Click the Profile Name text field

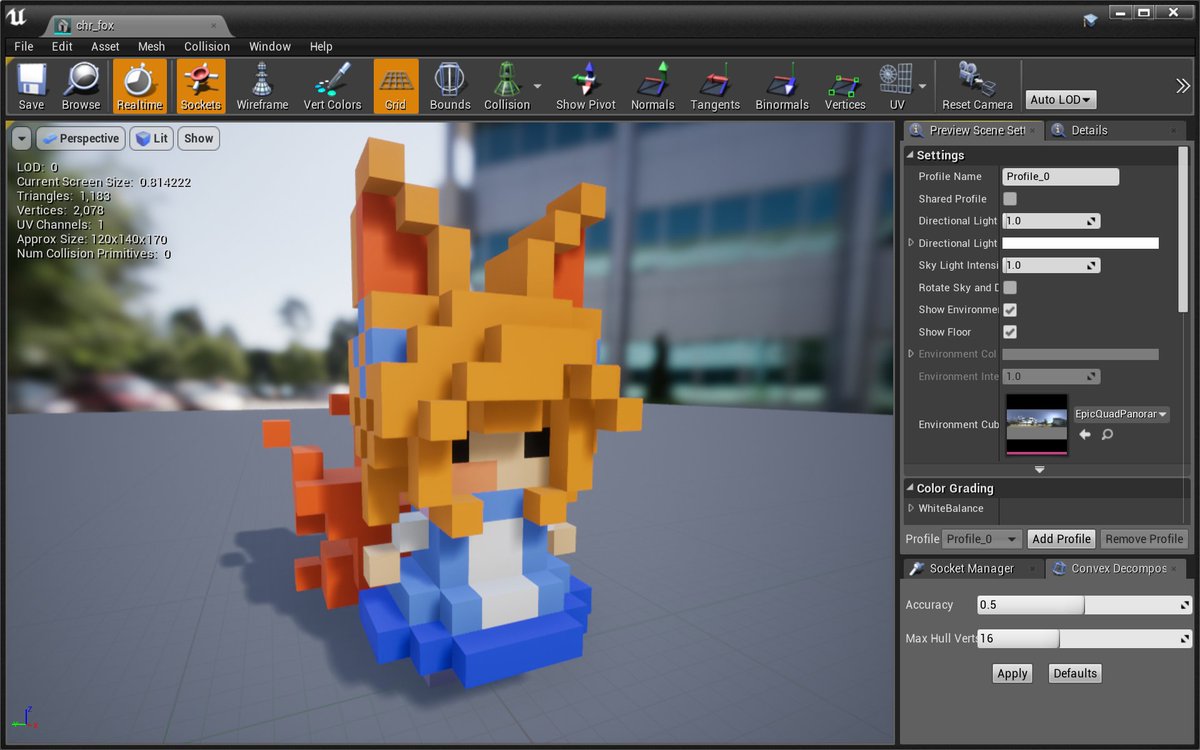1060,177
